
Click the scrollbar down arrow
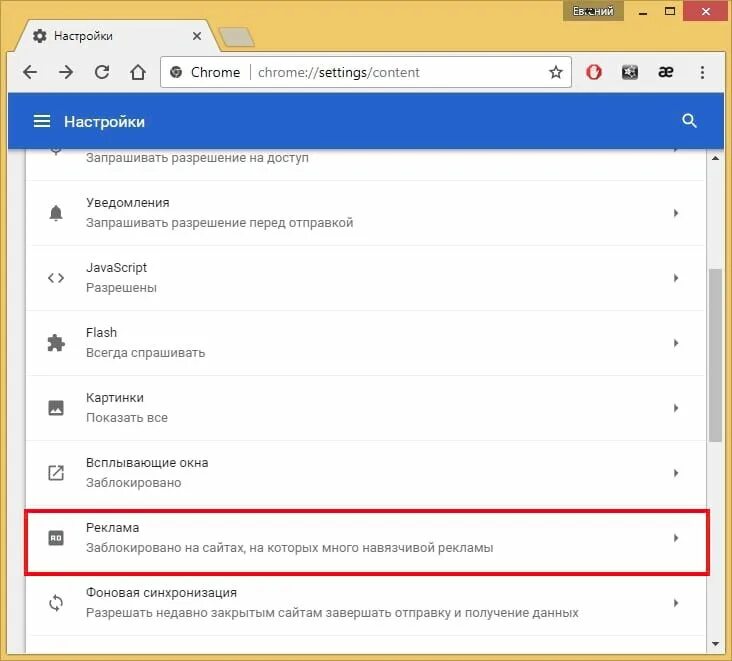click(x=715, y=644)
